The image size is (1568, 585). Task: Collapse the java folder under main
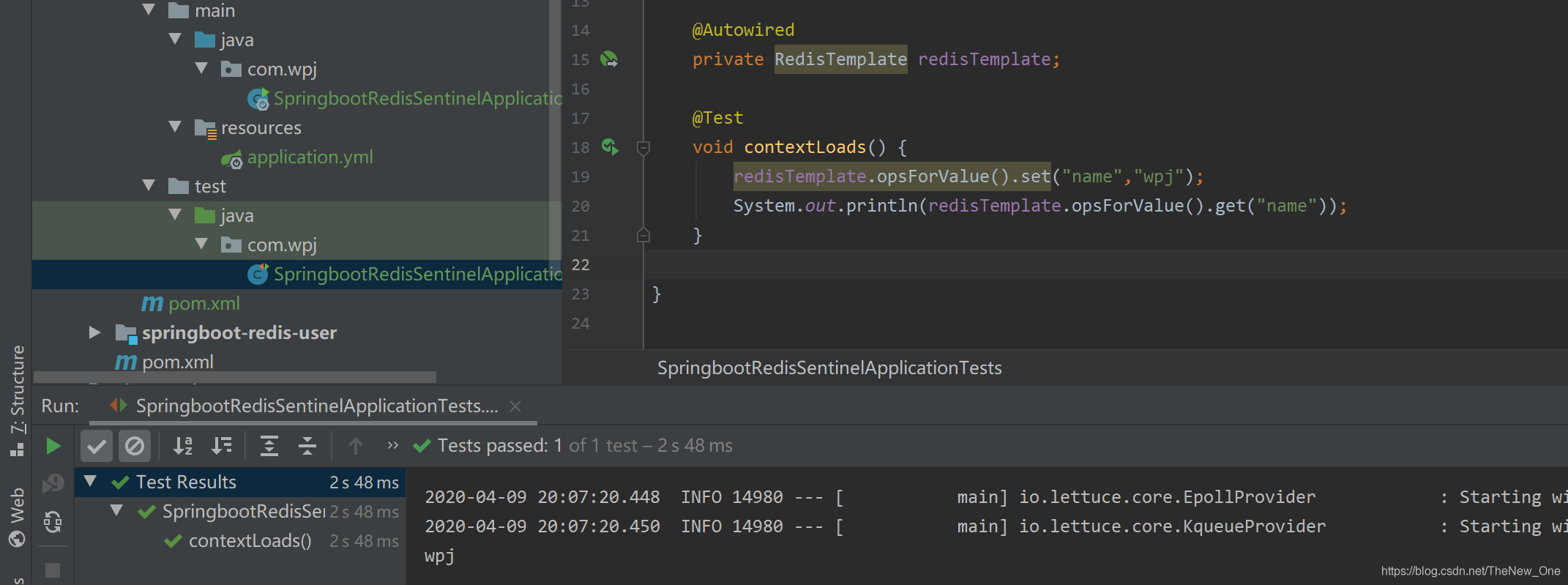coord(175,39)
